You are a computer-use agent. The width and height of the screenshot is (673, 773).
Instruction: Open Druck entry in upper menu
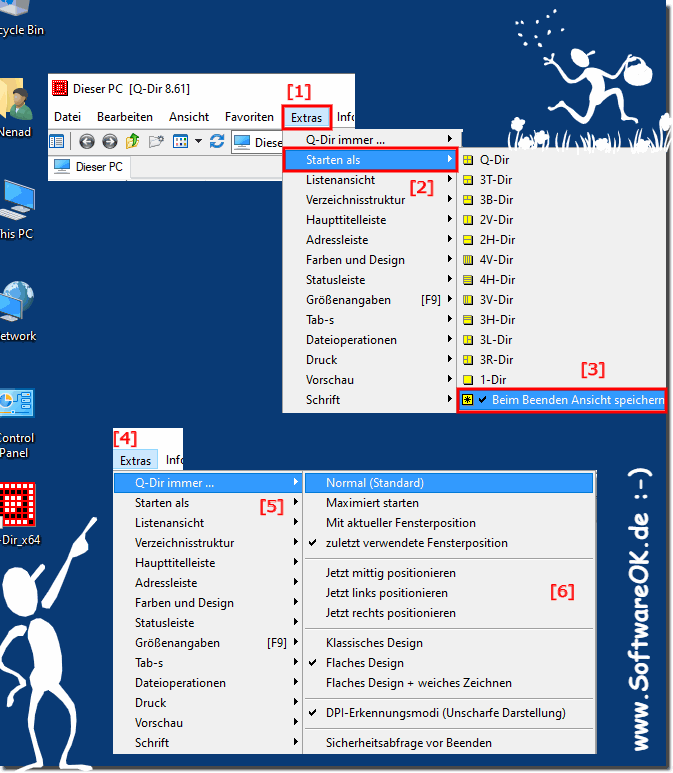[x=370, y=360]
